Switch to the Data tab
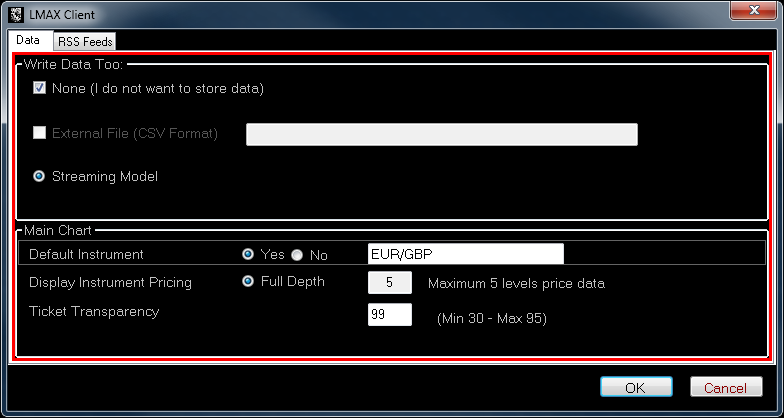The height and width of the screenshot is (418, 784). tap(28, 40)
